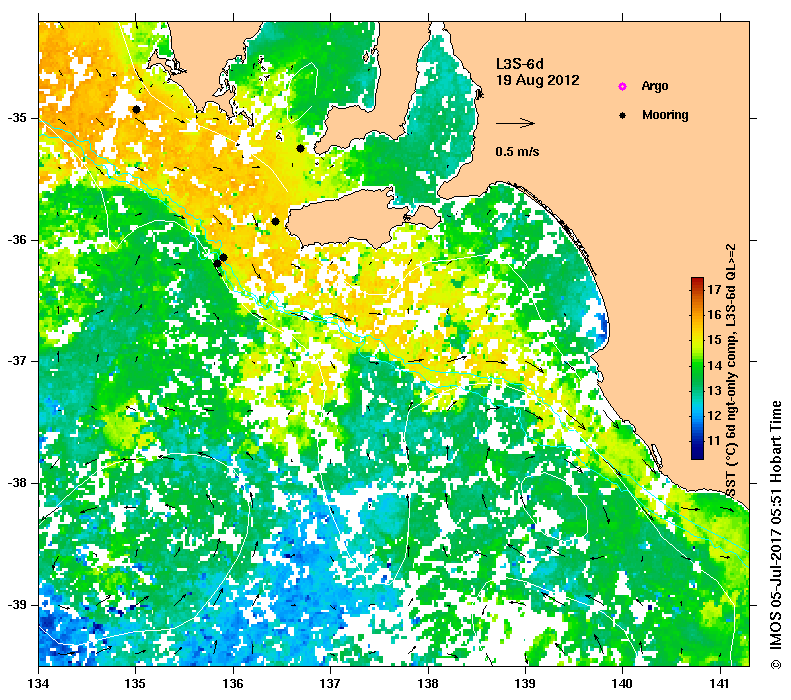791x700 pixels.
Task: Click the '17' value on color bar
Action: pyautogui.click(x=714, y=289)
